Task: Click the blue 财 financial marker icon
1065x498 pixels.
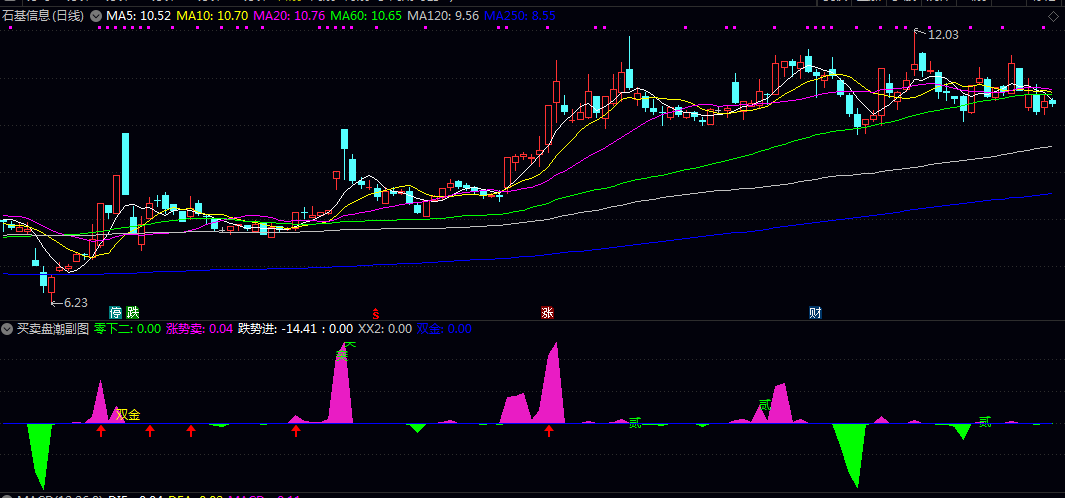Action: tap(815, 313)
